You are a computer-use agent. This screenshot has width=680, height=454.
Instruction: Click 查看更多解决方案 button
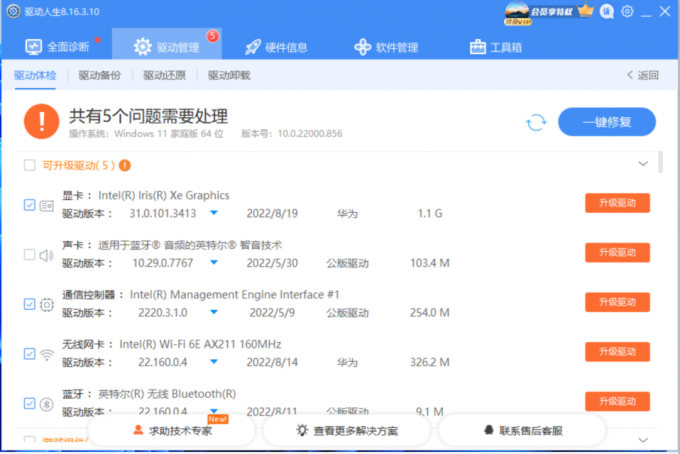click(x=347, y=431)
